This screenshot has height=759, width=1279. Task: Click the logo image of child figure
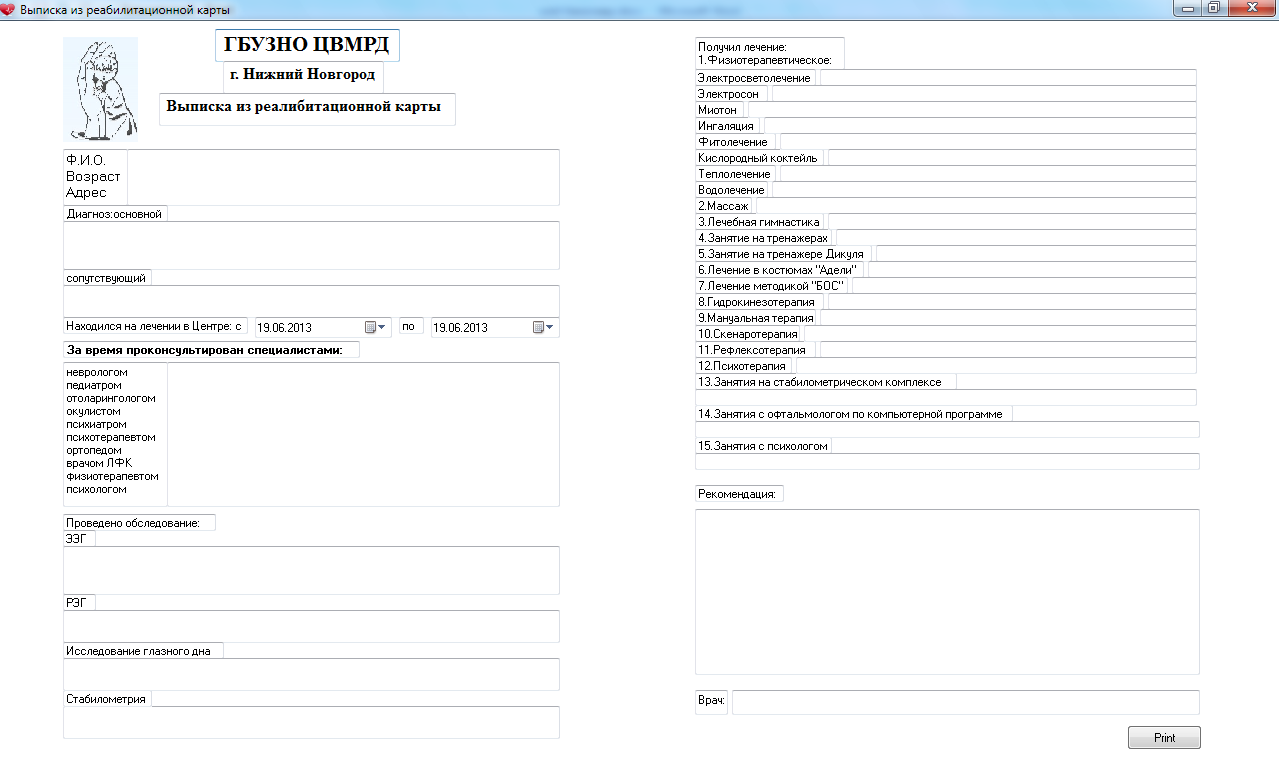pyautogui.click(x=100, y=88)
